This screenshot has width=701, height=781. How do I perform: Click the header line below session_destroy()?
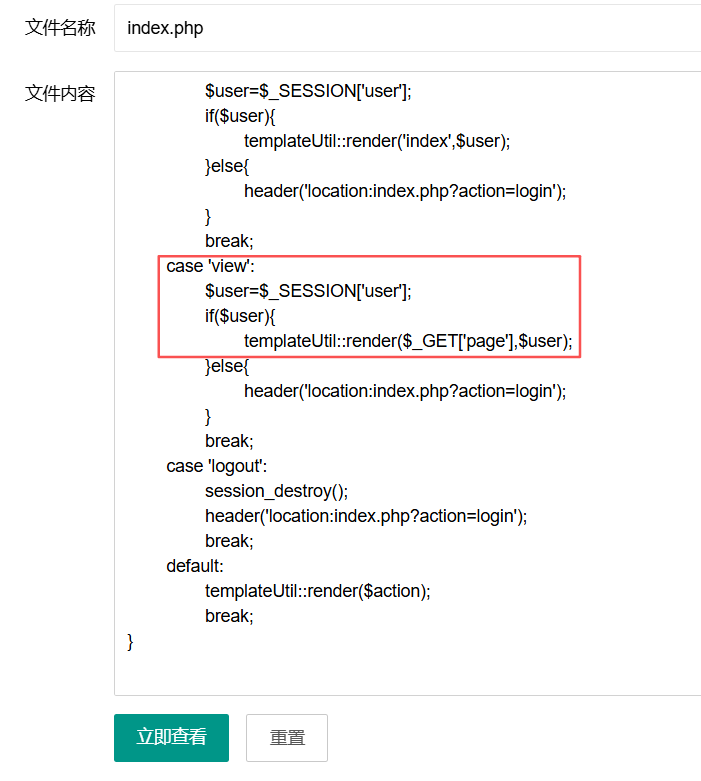[365, 516]
